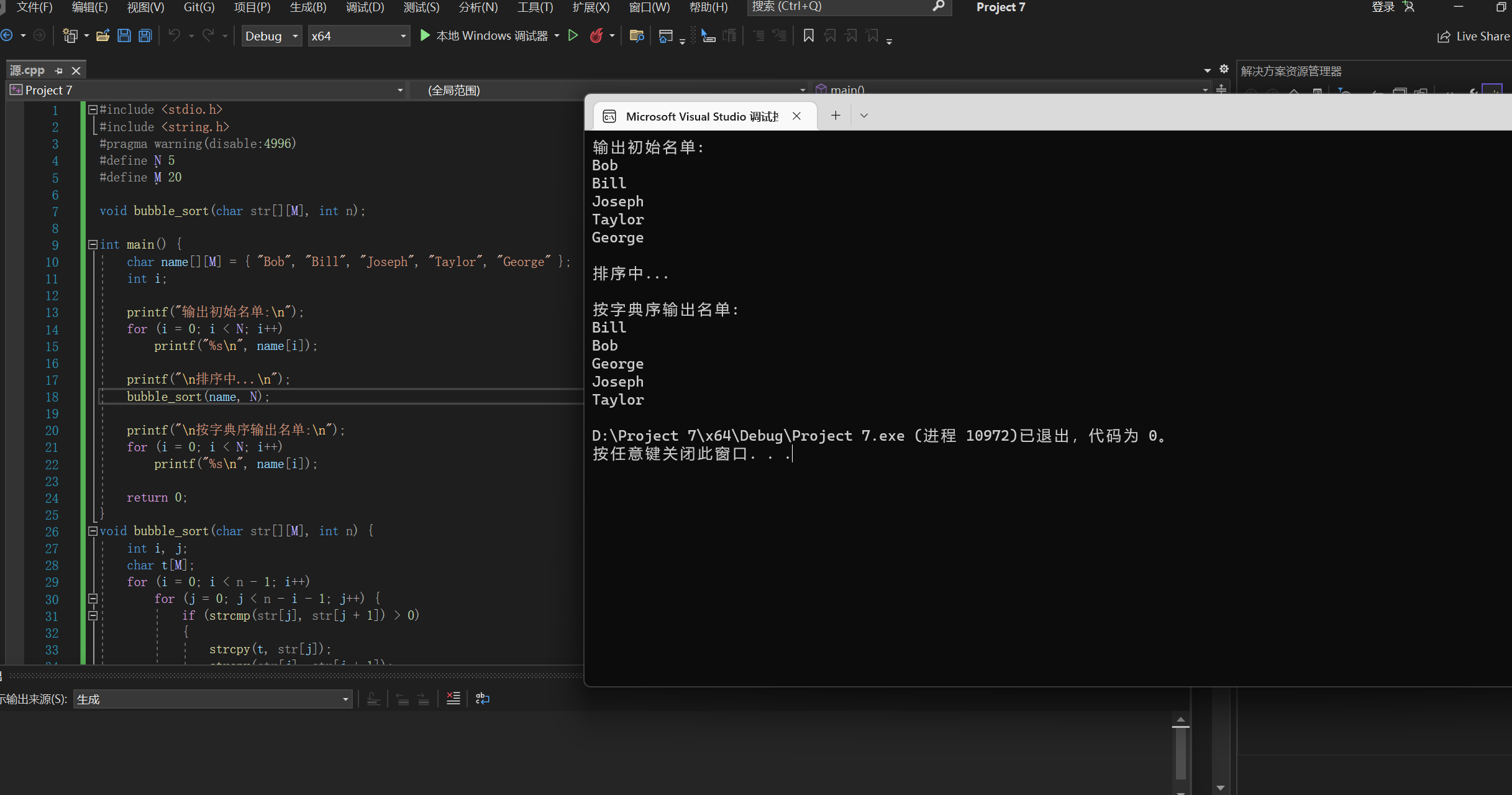Open the output source 生成 dropdown
Screen dimensions: 1512x795
click(212, 699)
